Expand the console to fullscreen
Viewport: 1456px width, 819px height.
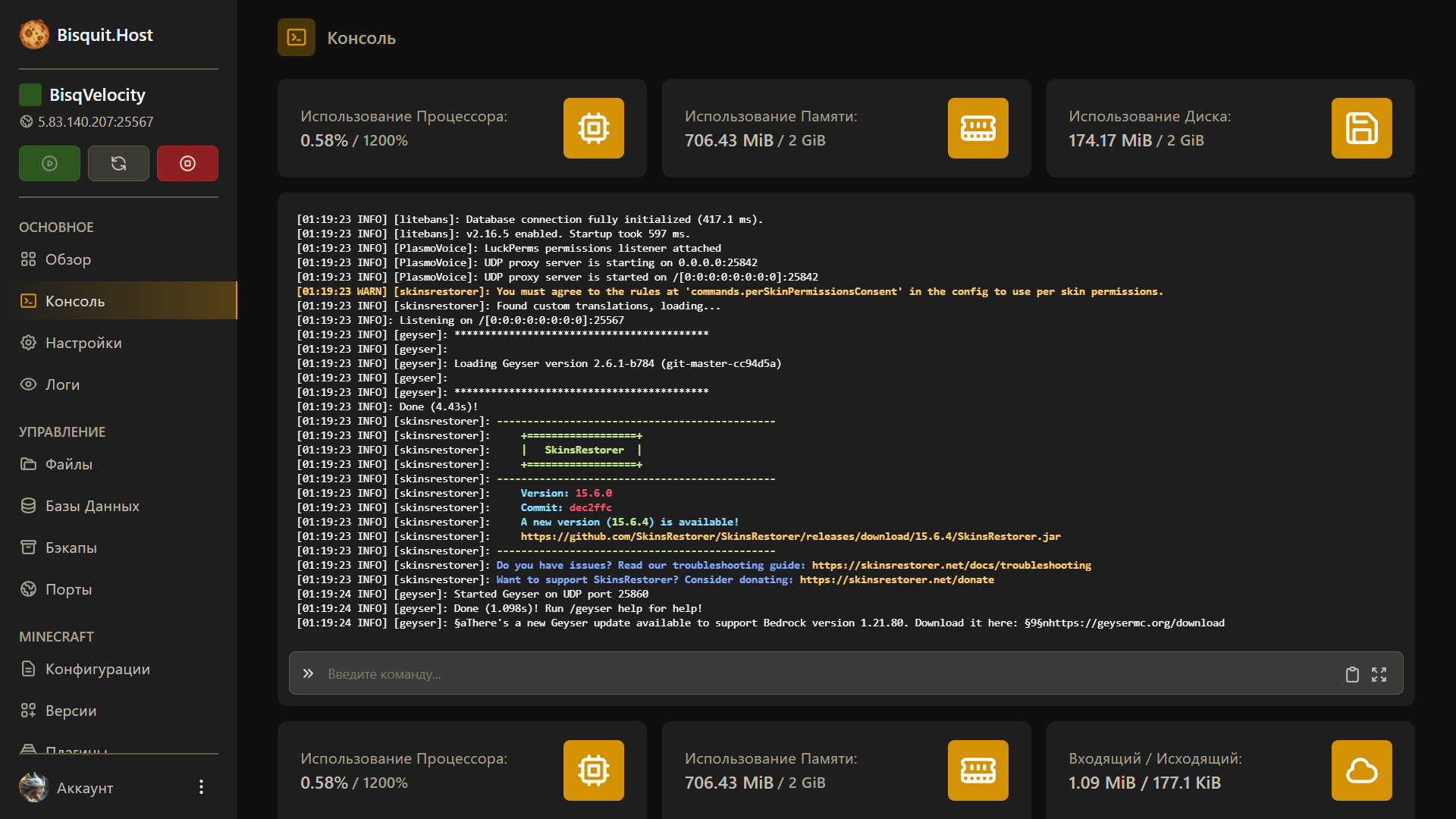pyautogui.click(x=1379, y=673)
